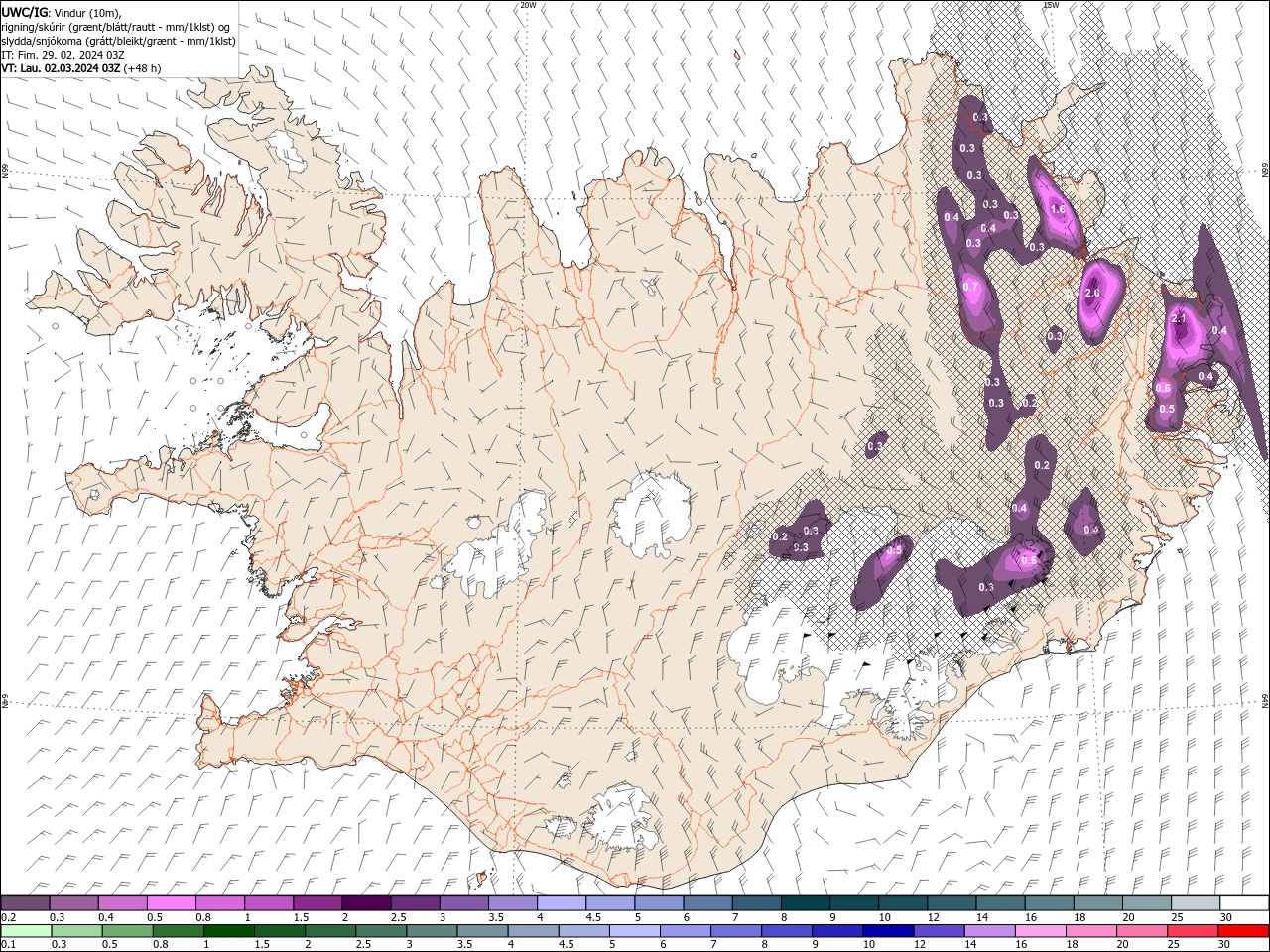
Task: Click the 'VT: Lau. 02.03.2024 03Z (+48 h)' line
Action: tap(81, 68)
